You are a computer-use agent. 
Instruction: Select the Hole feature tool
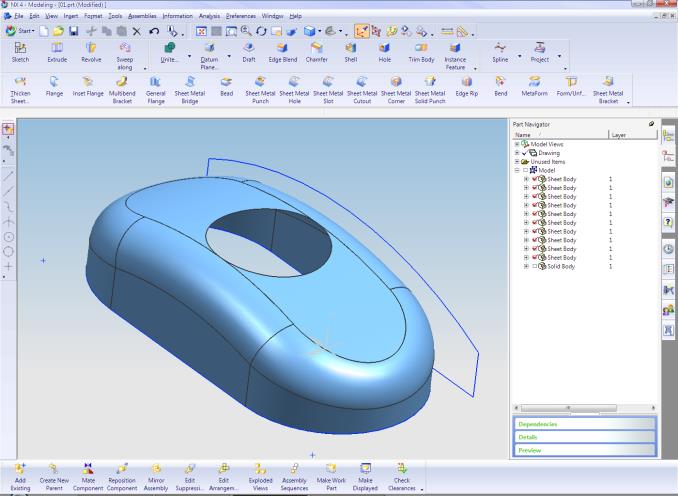(x=384, y=52)
